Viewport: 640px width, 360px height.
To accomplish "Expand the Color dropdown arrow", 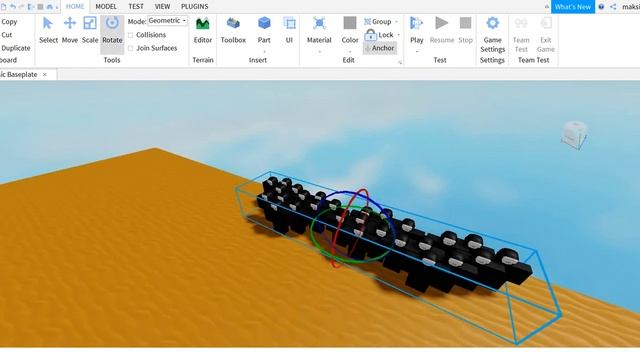I will [350, 51].
